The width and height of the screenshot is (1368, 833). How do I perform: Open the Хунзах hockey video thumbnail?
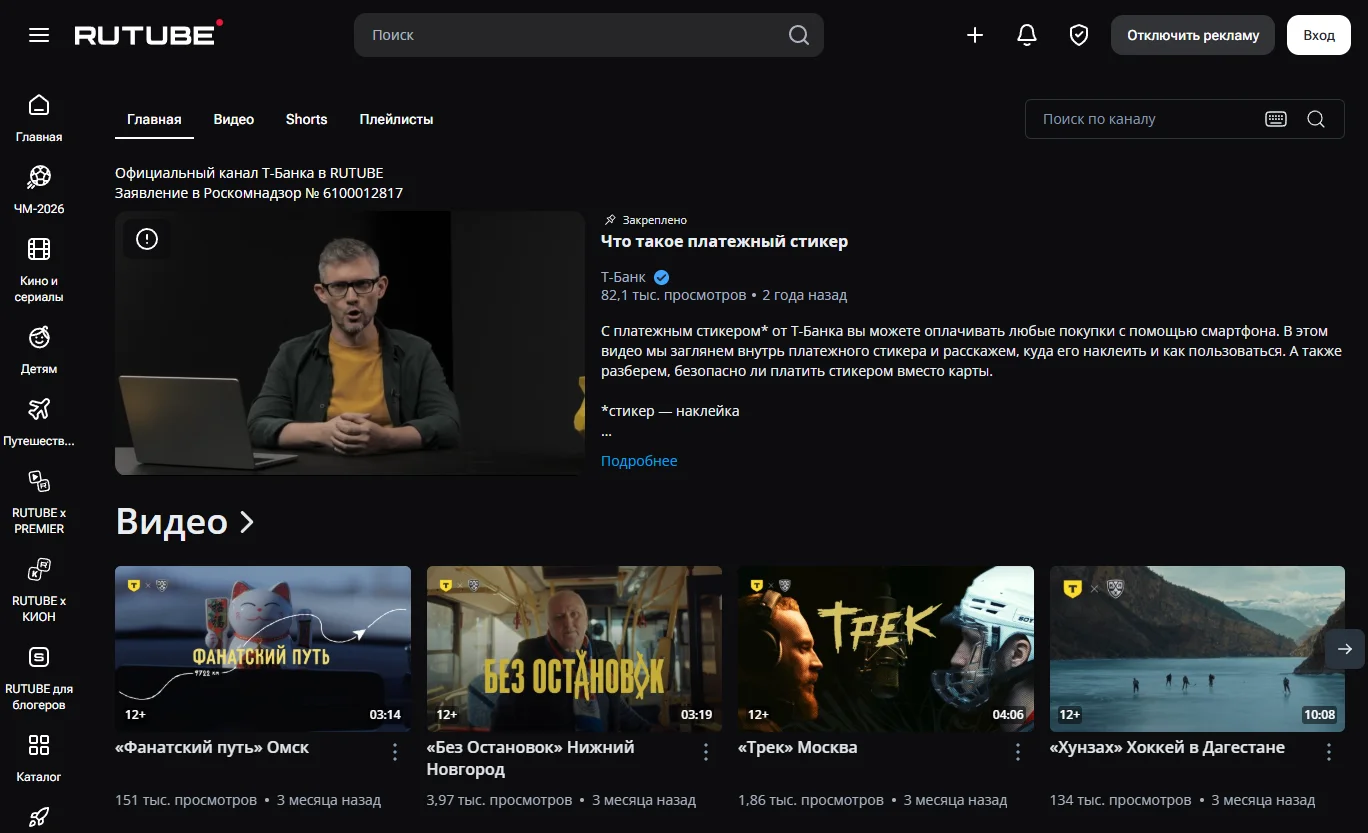pyautogui.click(x=1197, y=649)
